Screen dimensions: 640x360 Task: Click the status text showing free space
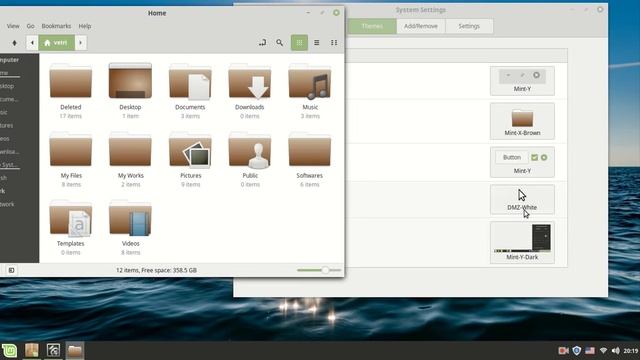(156, 270)
